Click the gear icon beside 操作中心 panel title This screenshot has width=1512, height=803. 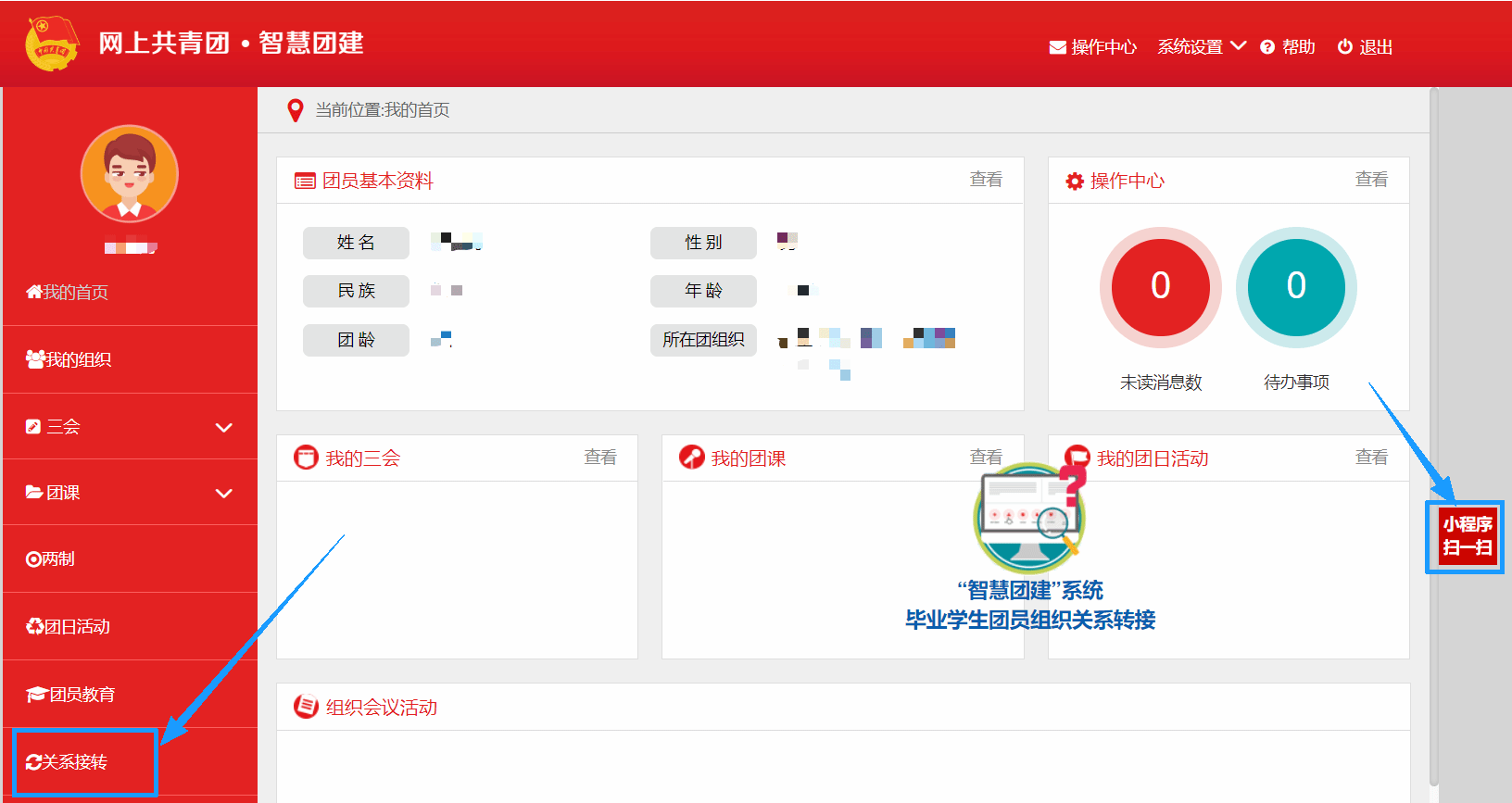tap(1075, 182)
